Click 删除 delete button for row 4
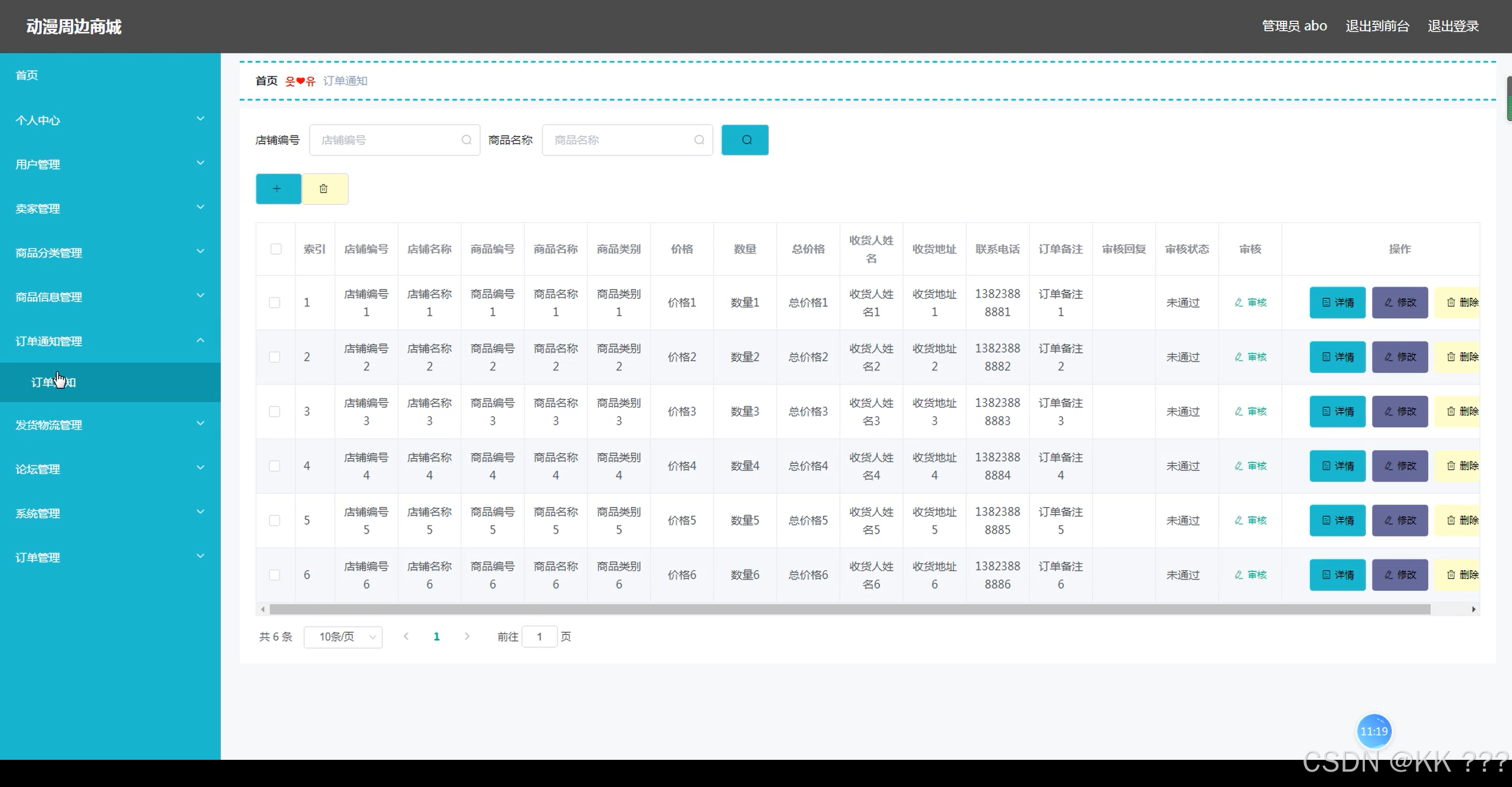The image size is (1512, 787). click(1461, 466)
